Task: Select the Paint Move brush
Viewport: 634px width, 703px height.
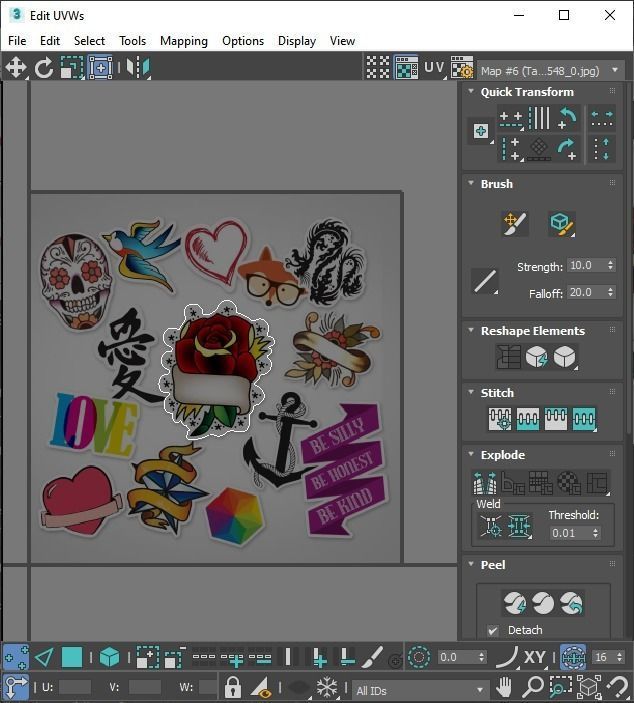Action: [515, 224]
